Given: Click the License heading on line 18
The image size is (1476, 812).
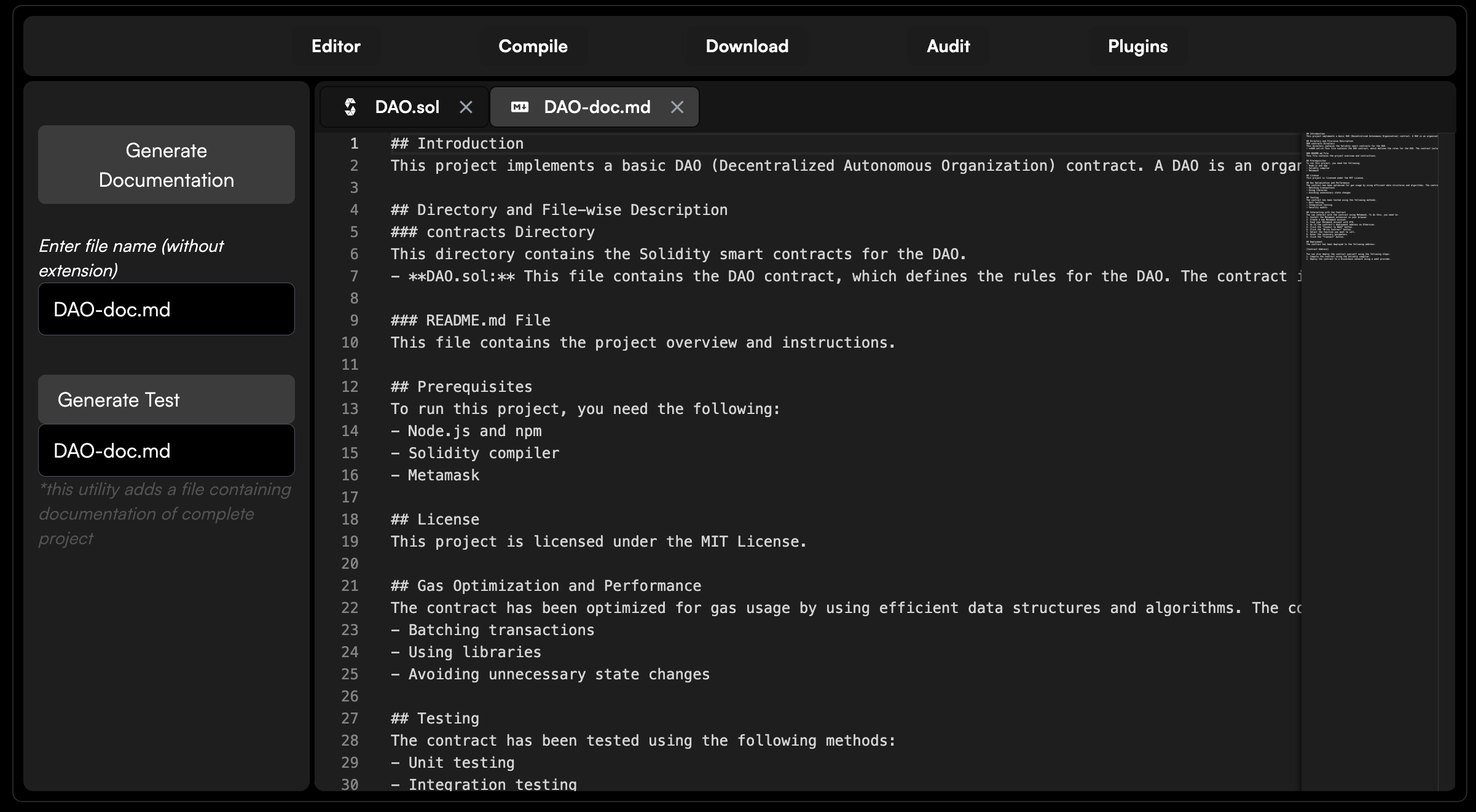Looking at the screenshot, I should (x=447, y=519).
